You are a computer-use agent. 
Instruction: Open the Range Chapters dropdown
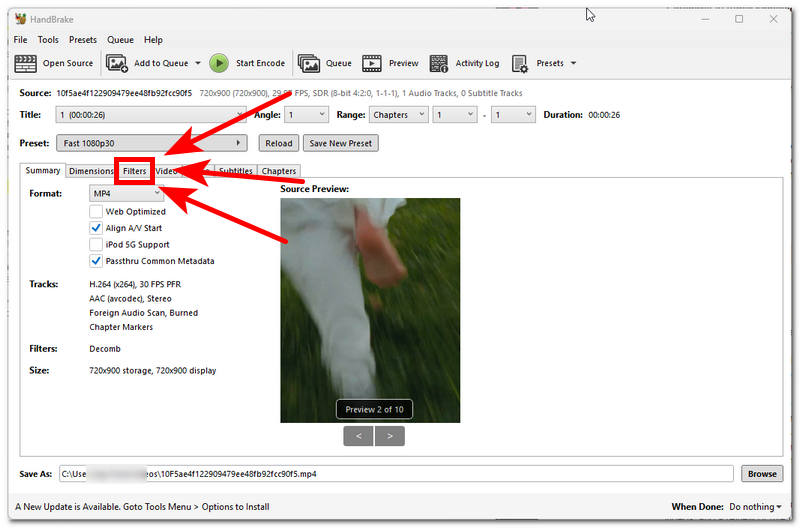pos(398,115)
